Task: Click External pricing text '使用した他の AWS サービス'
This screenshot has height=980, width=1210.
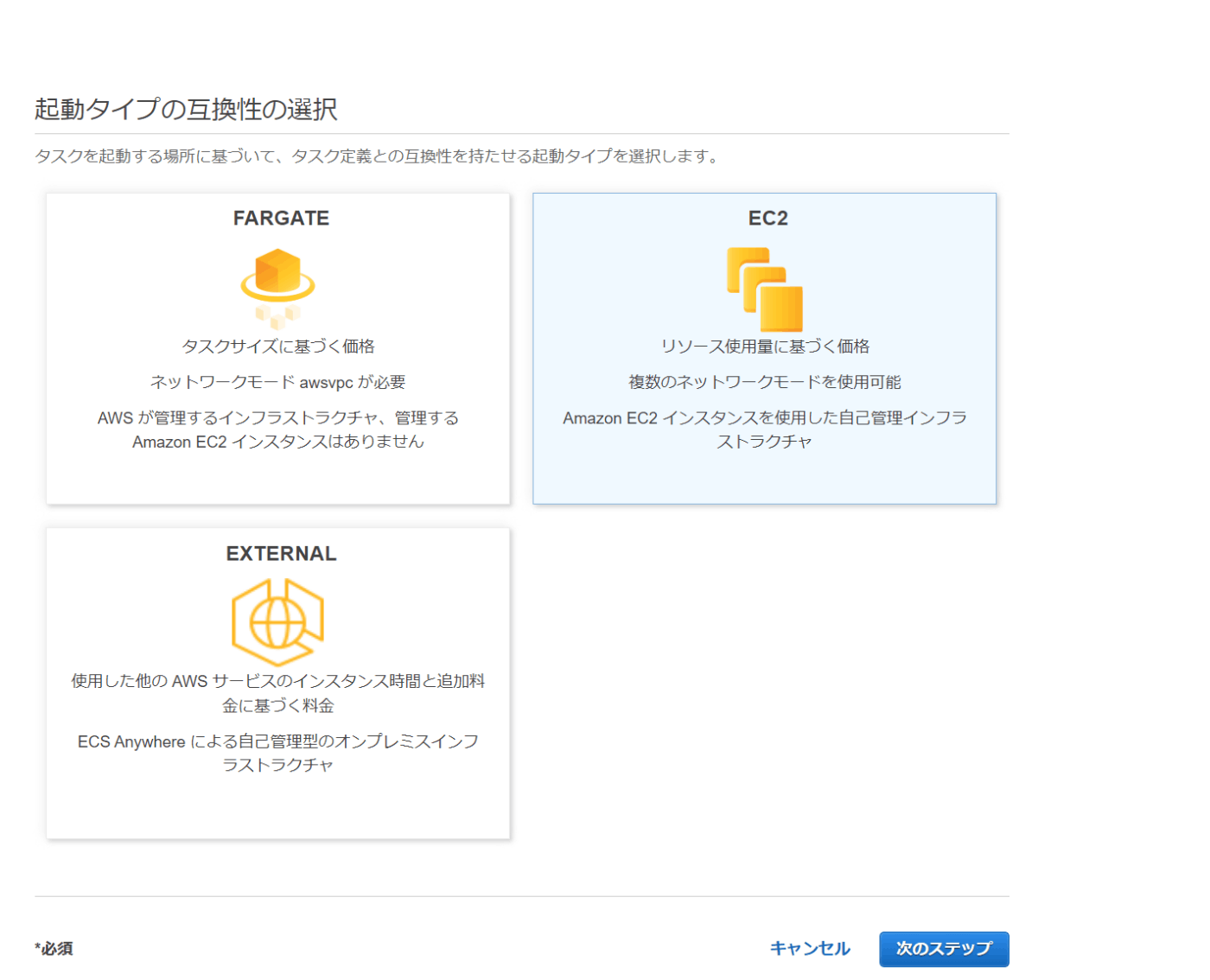Action: [156, 681]
